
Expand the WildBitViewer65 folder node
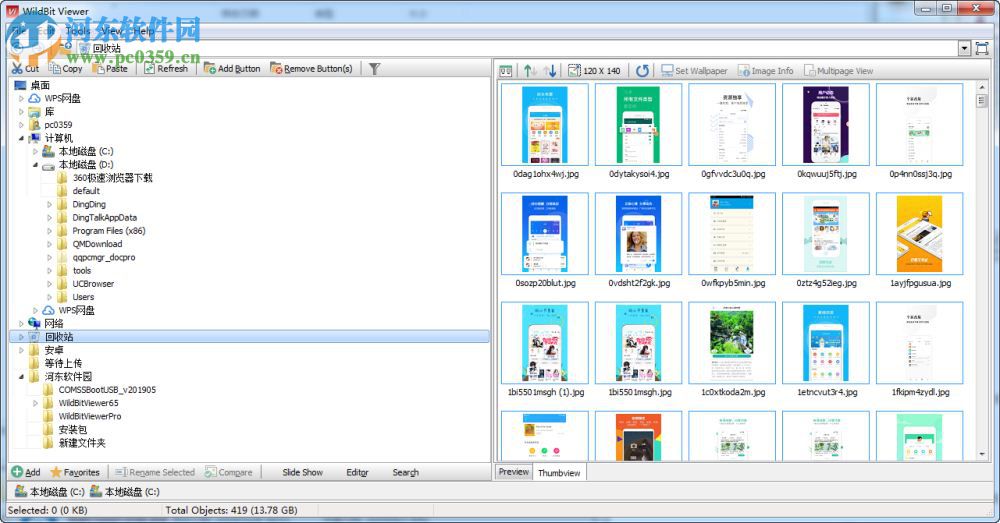(35, 403)
